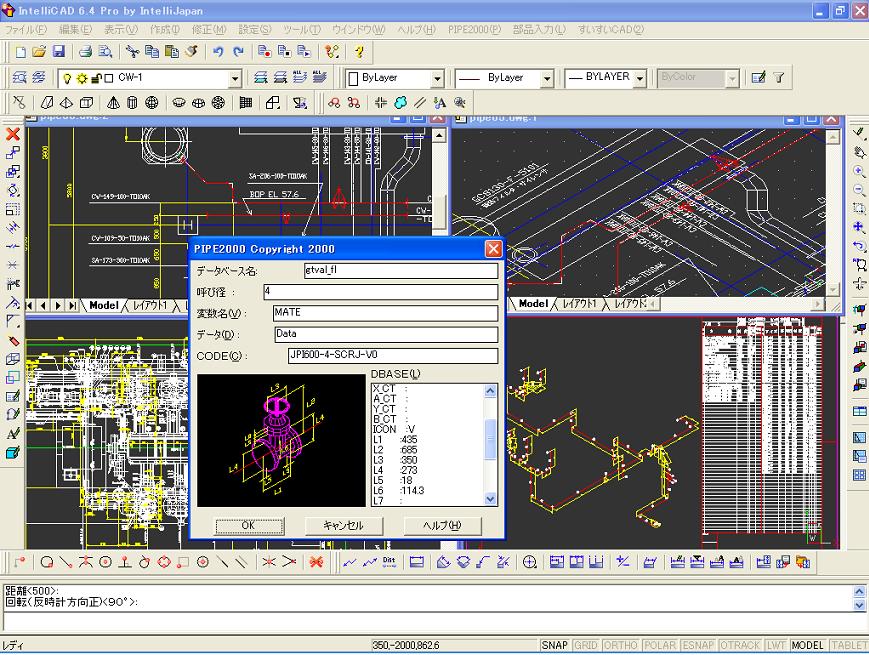Image resolution: width=869 pixels, height=655 pixels.
Task: Click the Copy objects tool below Delete
Action: point(13,152)
